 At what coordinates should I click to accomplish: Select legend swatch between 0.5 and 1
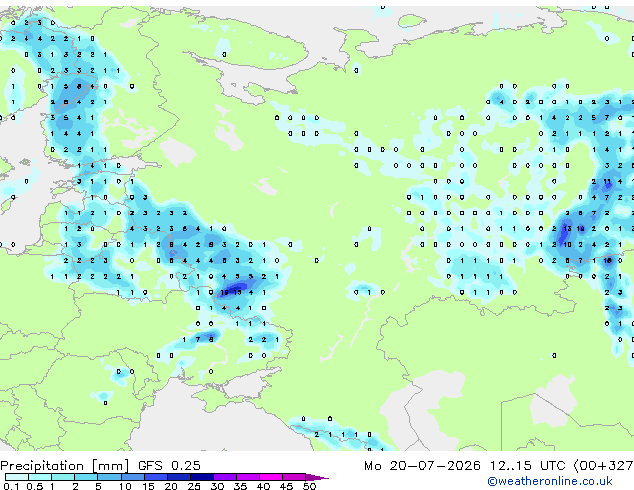40,477
